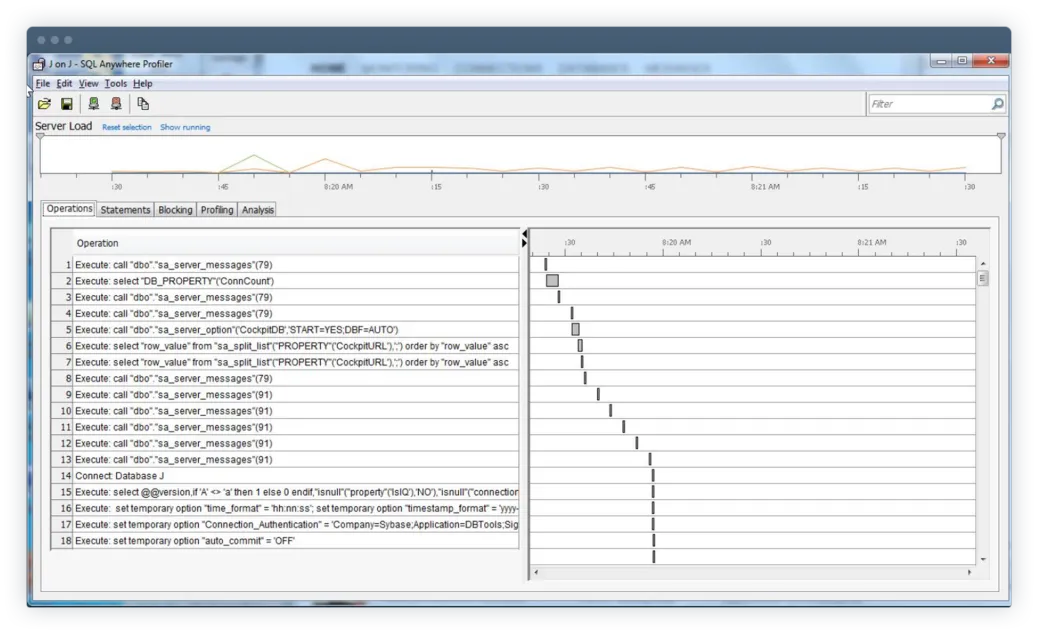
Task: Switch to the Blocking tab
Action: click(175, 210)
